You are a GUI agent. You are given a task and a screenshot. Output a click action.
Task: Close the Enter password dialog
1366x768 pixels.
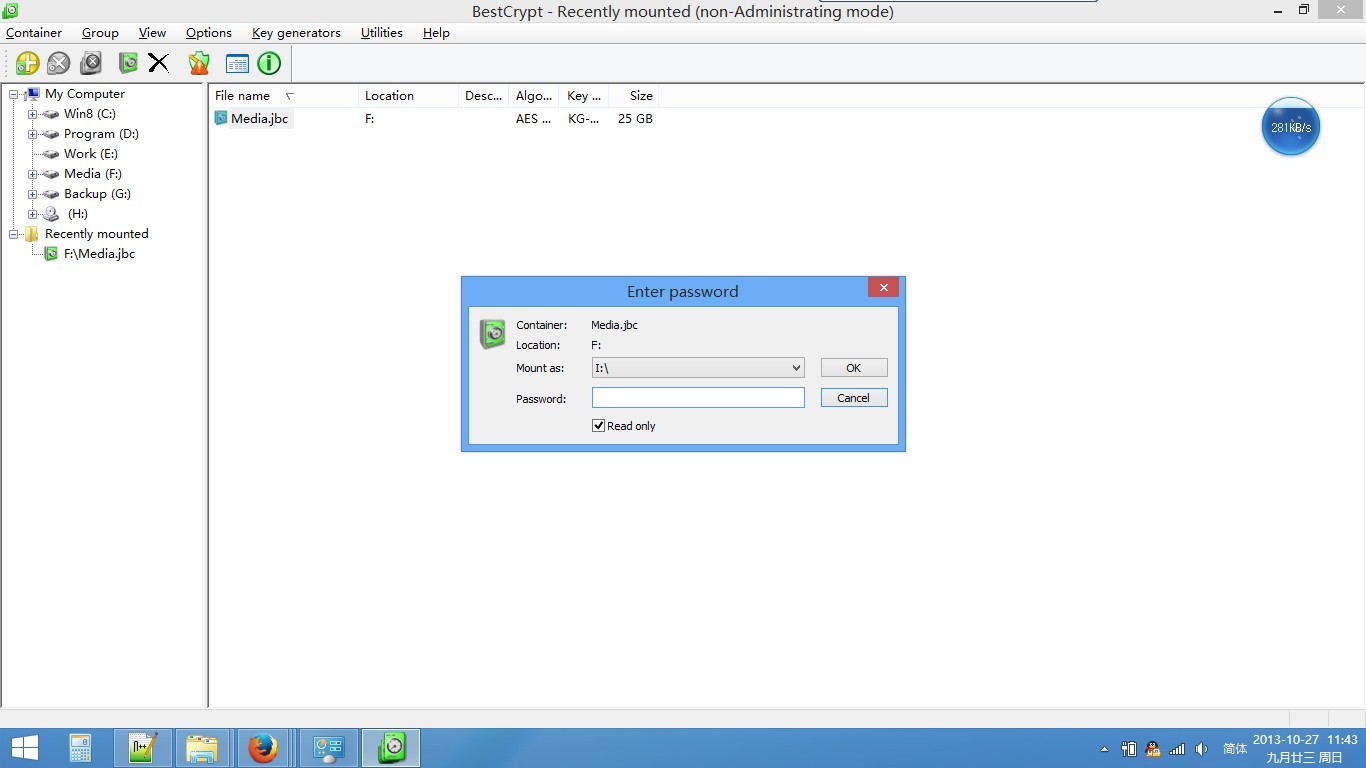(883, 288)
